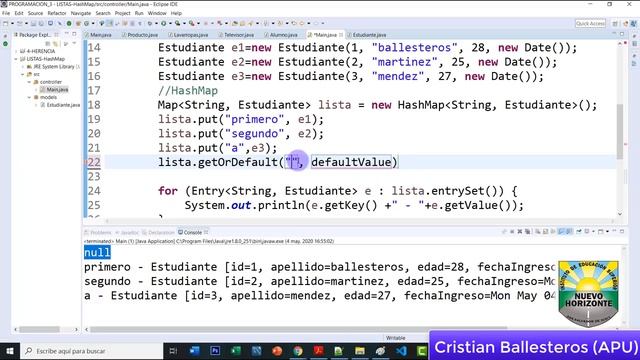The image size is (640, 360).
Task: Open the Window menu
Action: (157, 13)
